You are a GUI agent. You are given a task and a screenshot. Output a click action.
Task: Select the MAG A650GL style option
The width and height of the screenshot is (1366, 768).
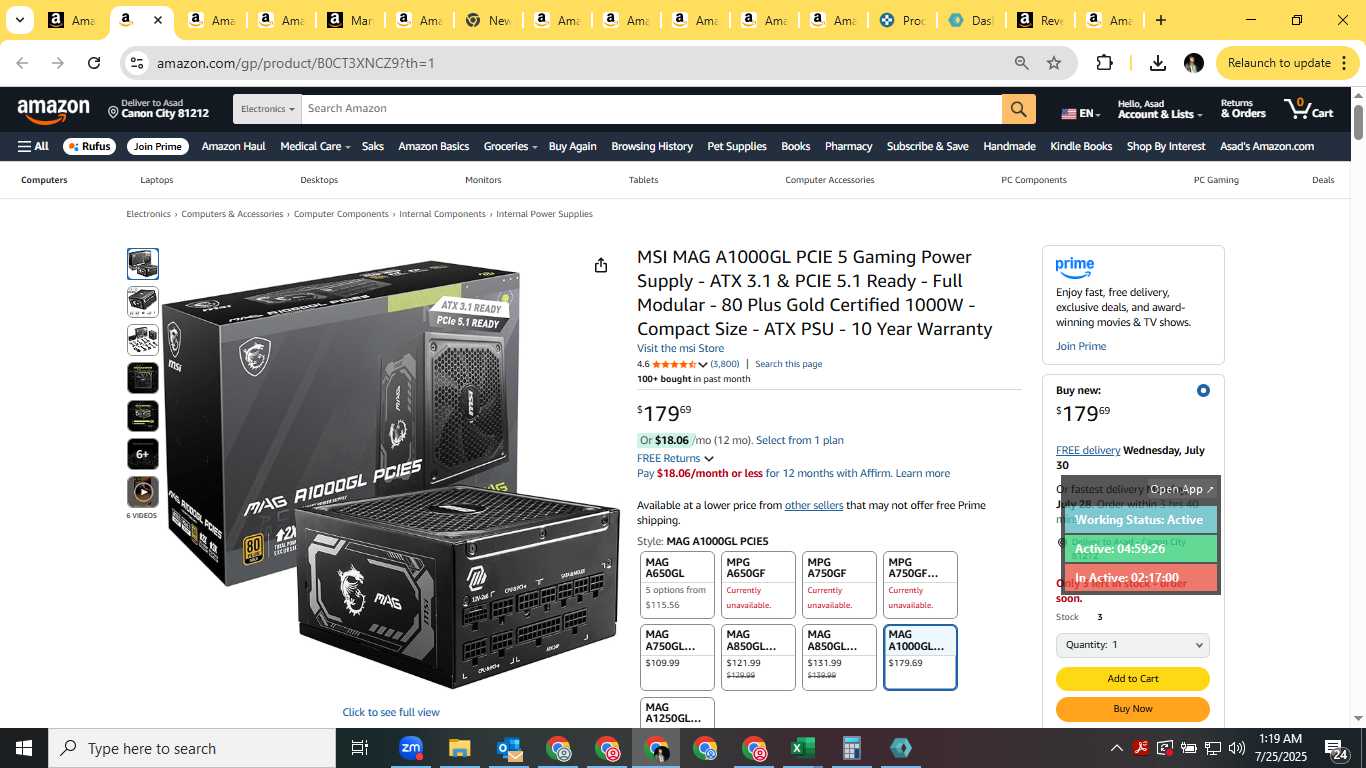(x=677, y=584)
